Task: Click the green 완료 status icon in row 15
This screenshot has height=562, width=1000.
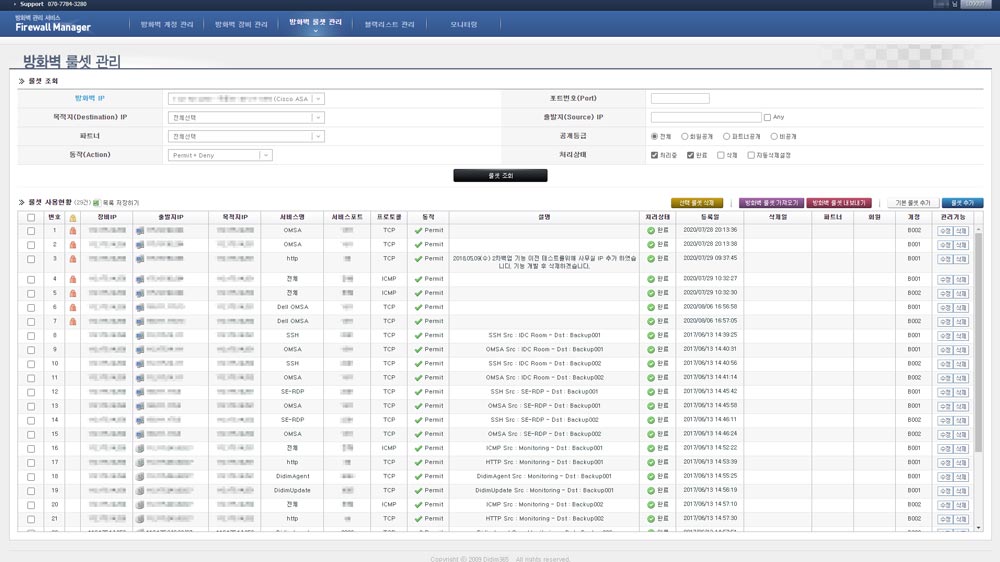Action: (x=651, y=434)
